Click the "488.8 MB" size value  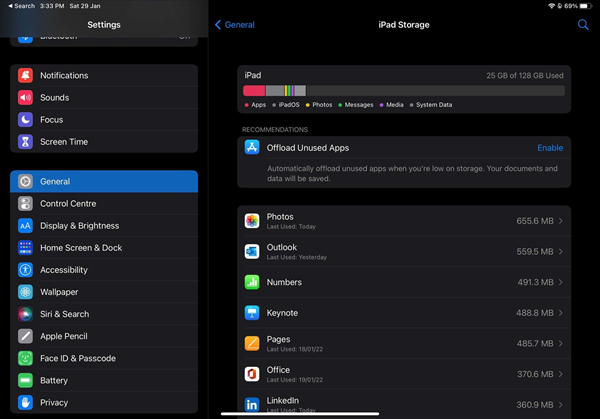(535, 313)
